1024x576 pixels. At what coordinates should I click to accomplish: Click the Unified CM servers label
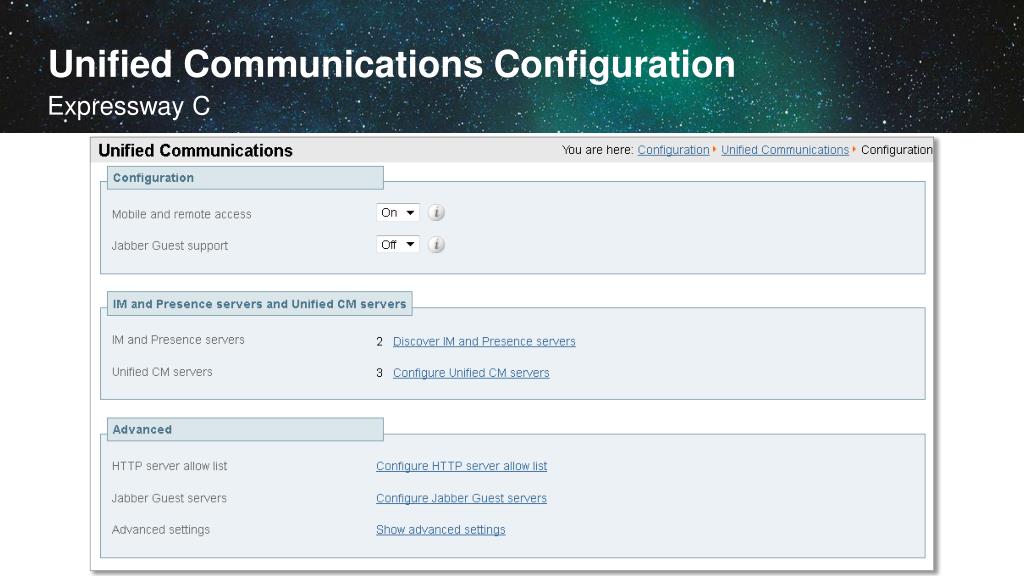(x=162, y=372)
